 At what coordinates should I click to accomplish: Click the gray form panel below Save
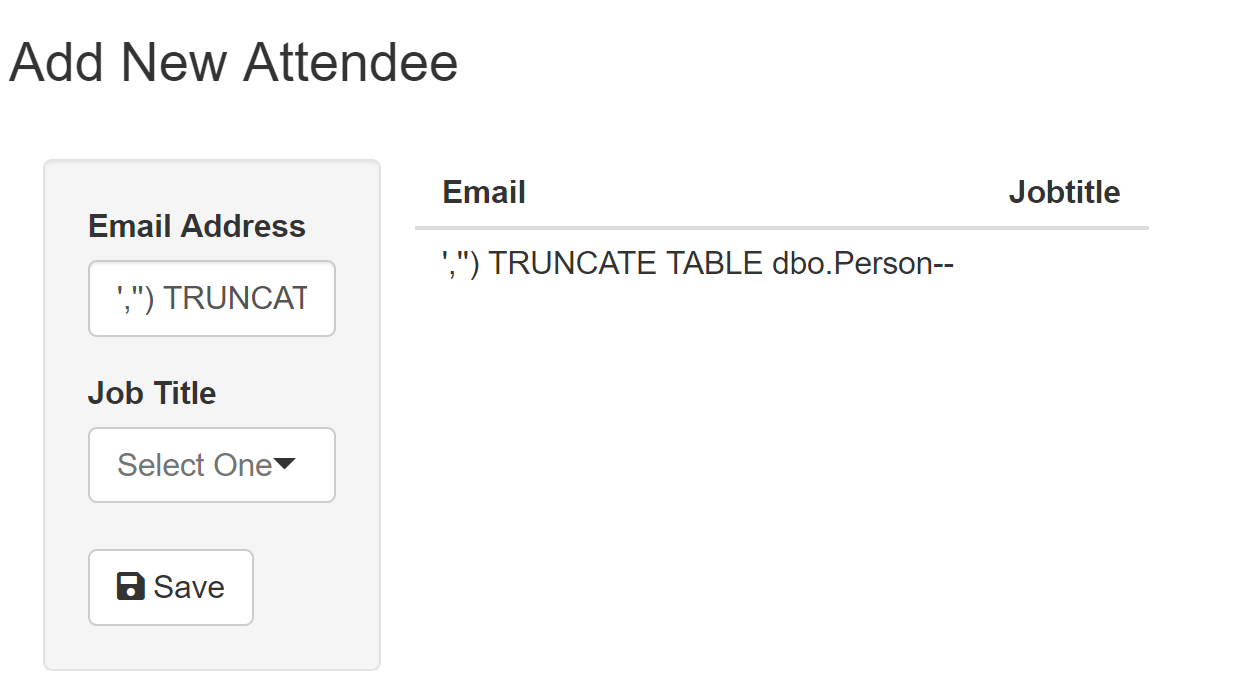click(x=211, y=646)
